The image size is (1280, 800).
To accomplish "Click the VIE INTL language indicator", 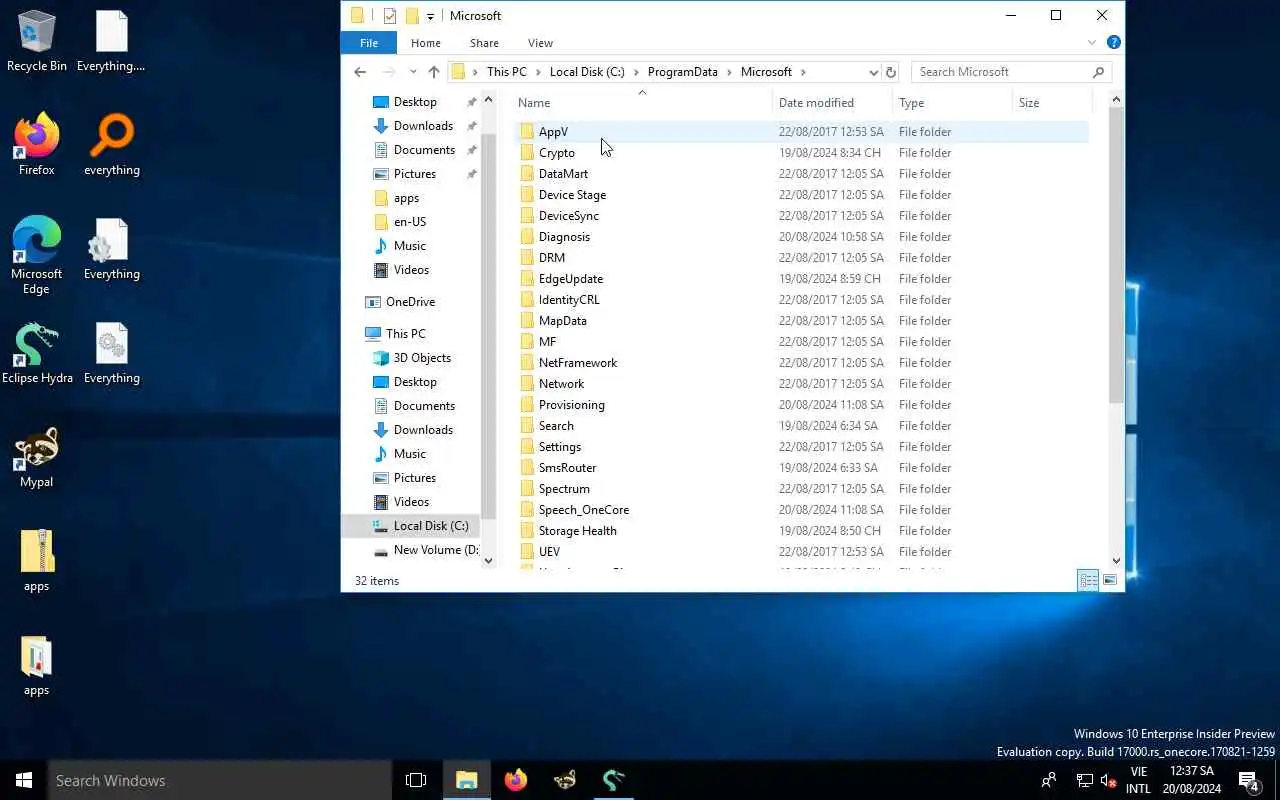I will pyautogui.click(x=1138, y=780).
